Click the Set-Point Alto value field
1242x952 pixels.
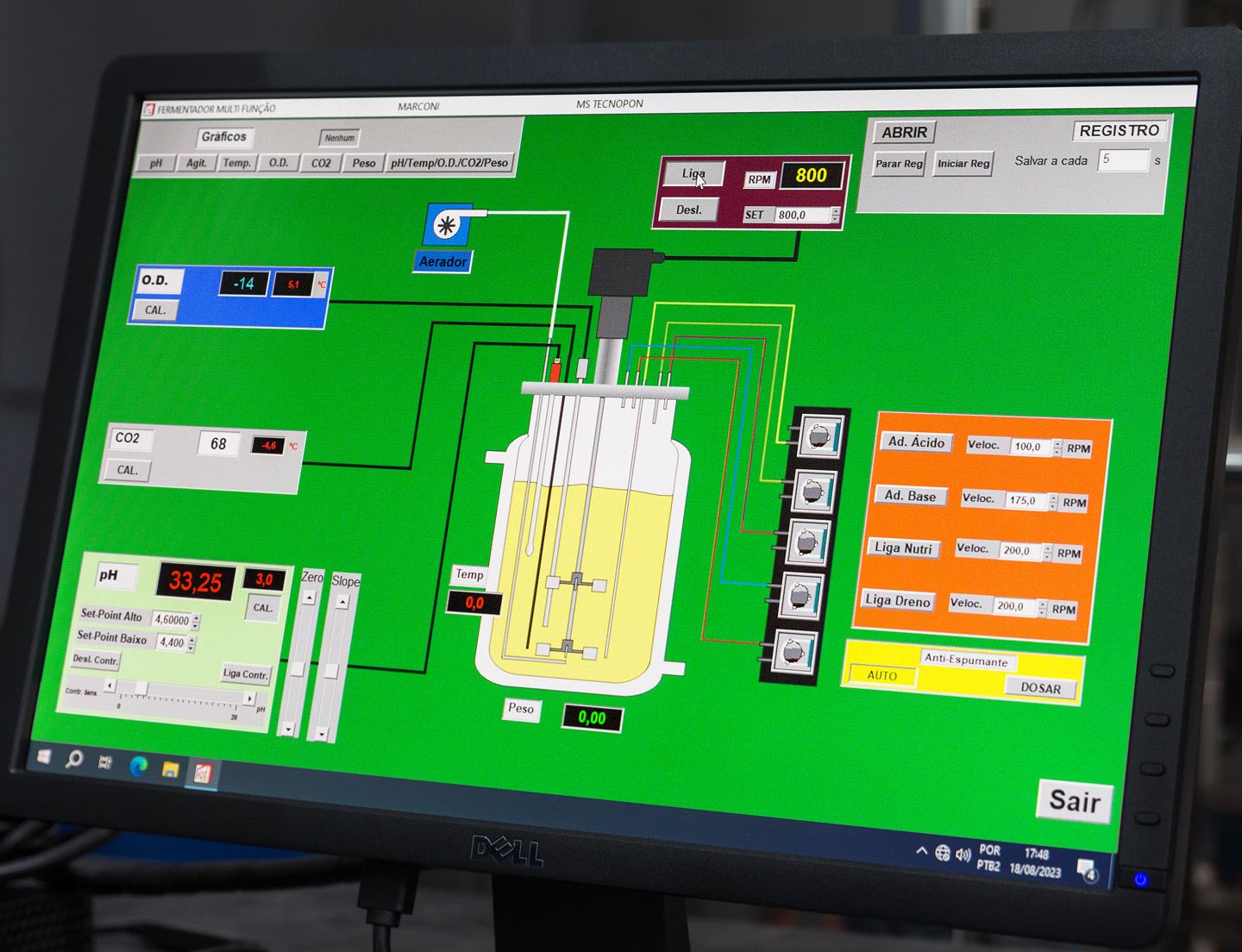[172, 620]
